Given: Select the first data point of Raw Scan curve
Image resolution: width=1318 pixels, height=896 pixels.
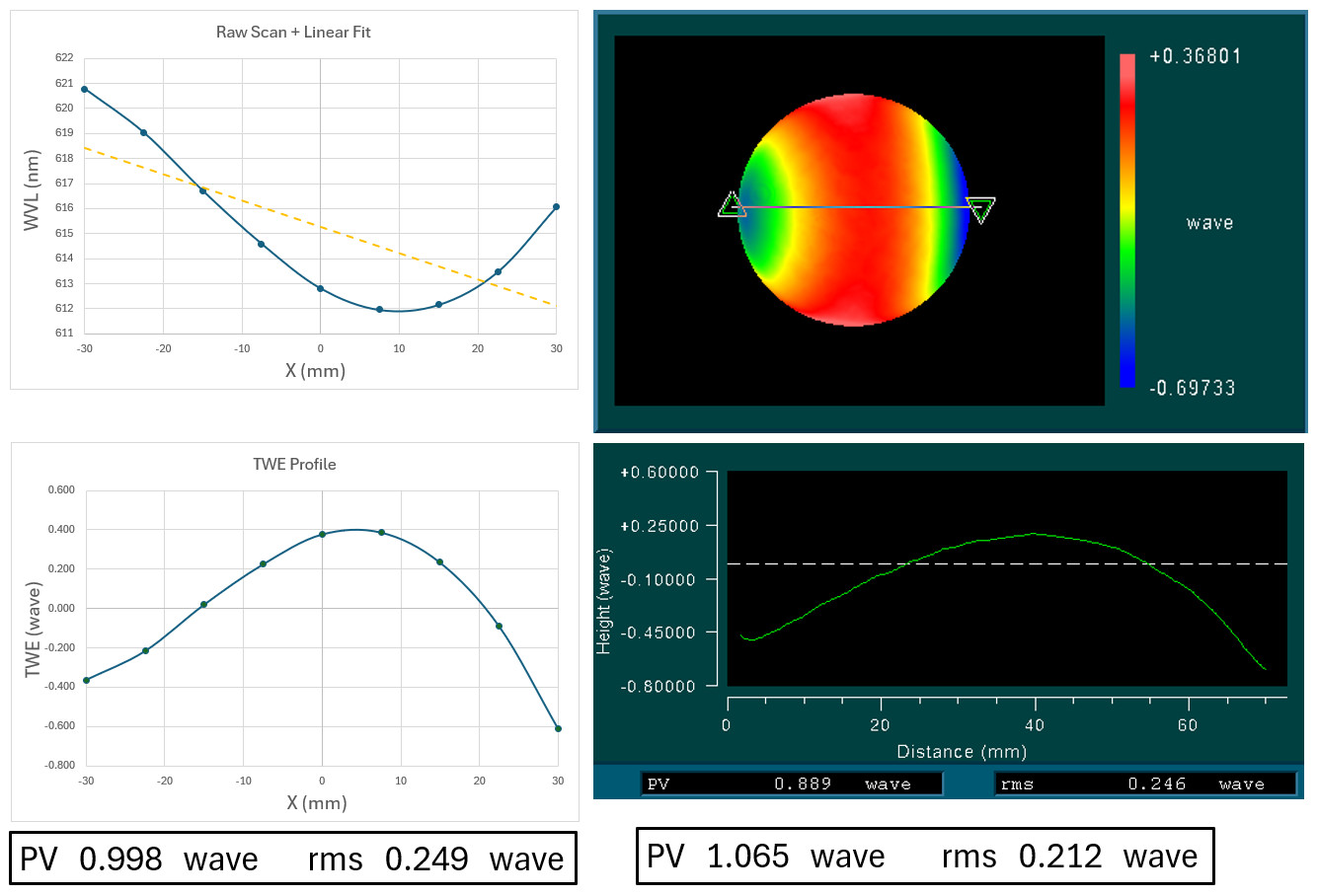Looking at the screenshot, I should (85, 89).
